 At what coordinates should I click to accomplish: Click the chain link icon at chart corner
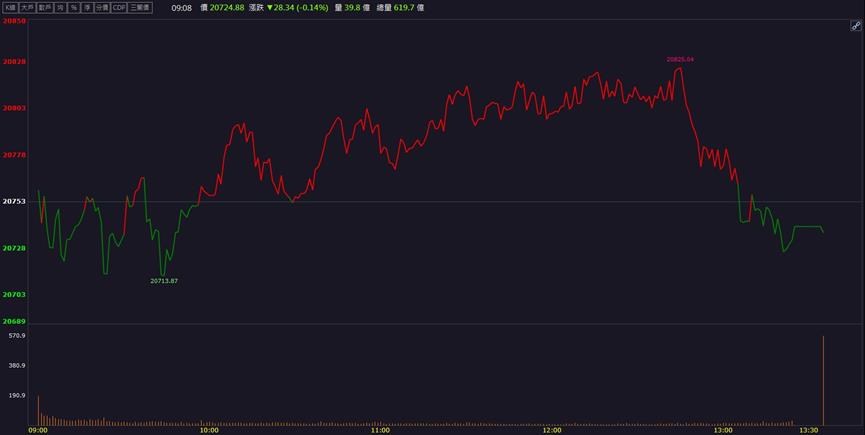coord(856,26)
